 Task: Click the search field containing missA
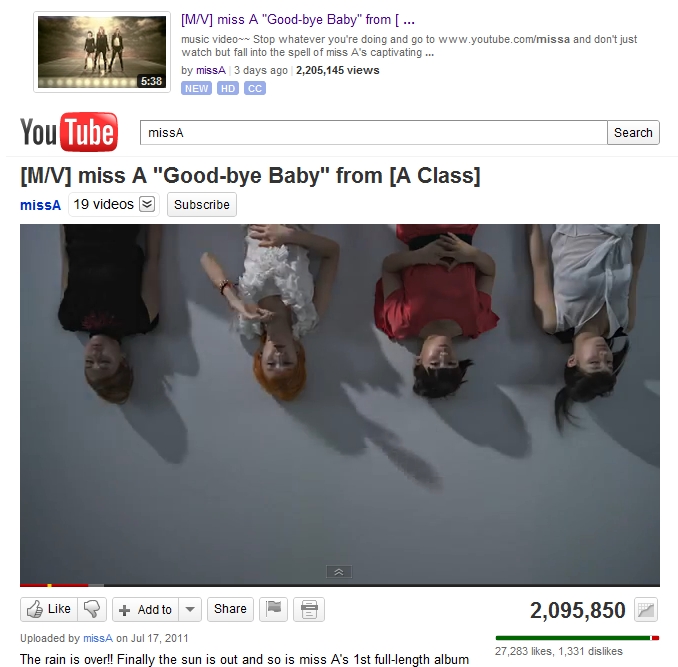[374, 132]
